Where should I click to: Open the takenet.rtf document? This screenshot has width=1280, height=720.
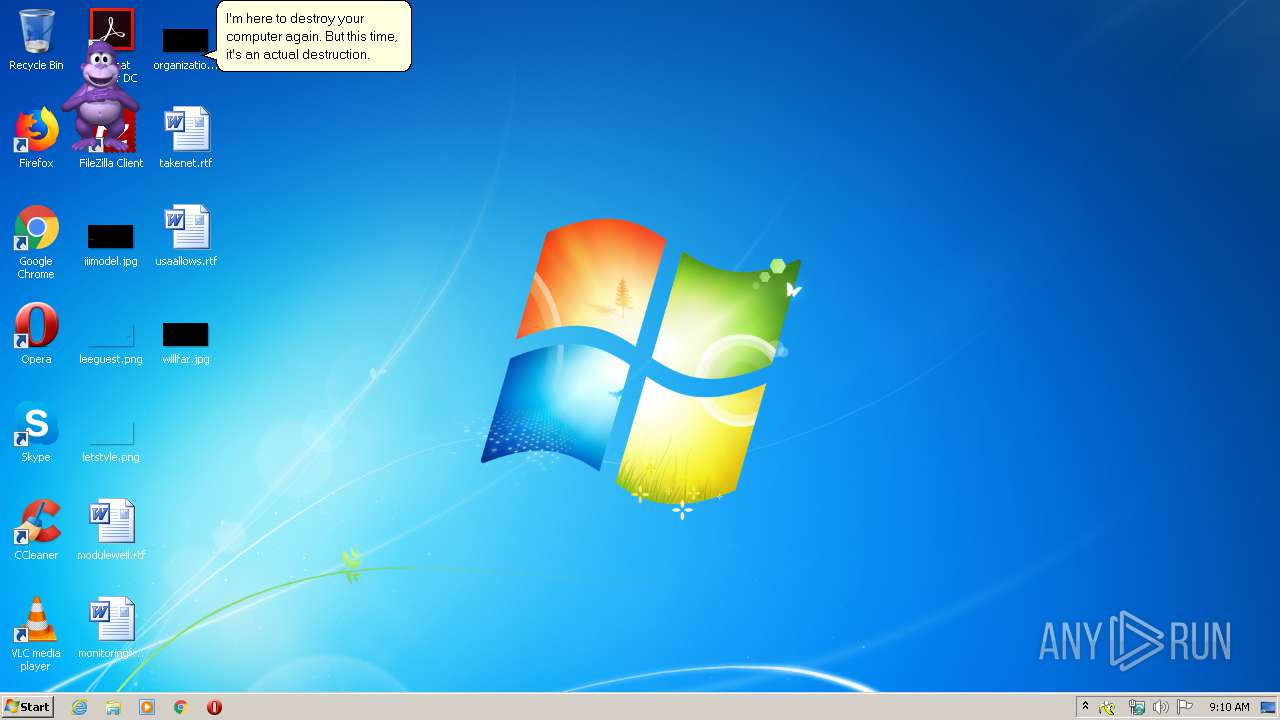pos(186,138)
